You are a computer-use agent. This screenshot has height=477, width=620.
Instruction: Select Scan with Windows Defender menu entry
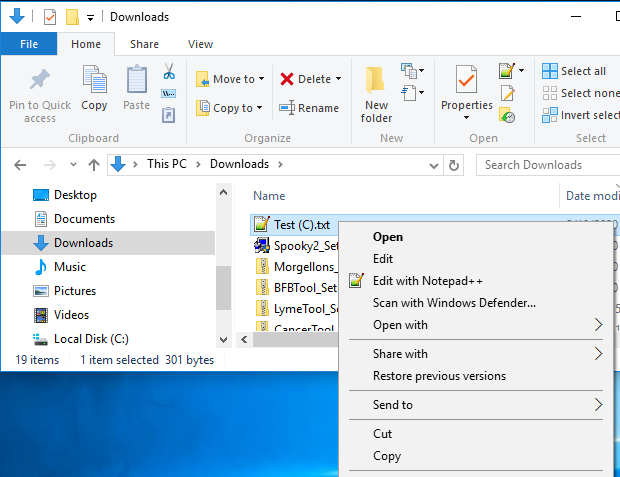click(454, 303)
